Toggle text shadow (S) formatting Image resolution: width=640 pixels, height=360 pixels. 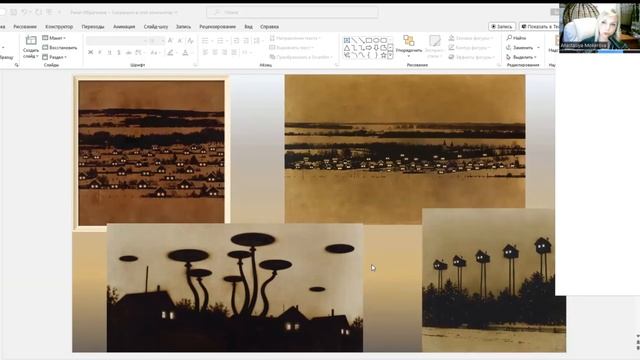[119, 52]
